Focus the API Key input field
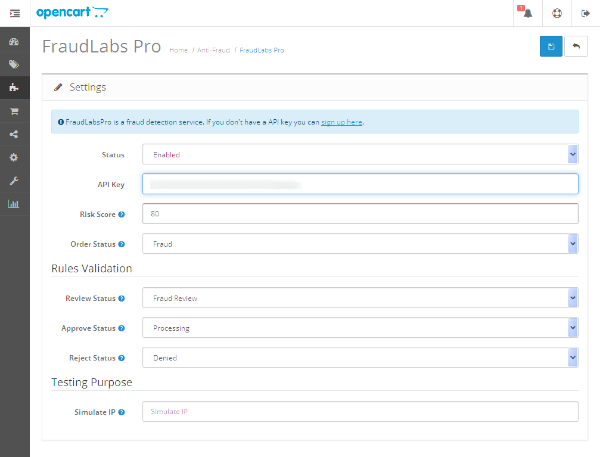600x457 pixels. point(360,184)
